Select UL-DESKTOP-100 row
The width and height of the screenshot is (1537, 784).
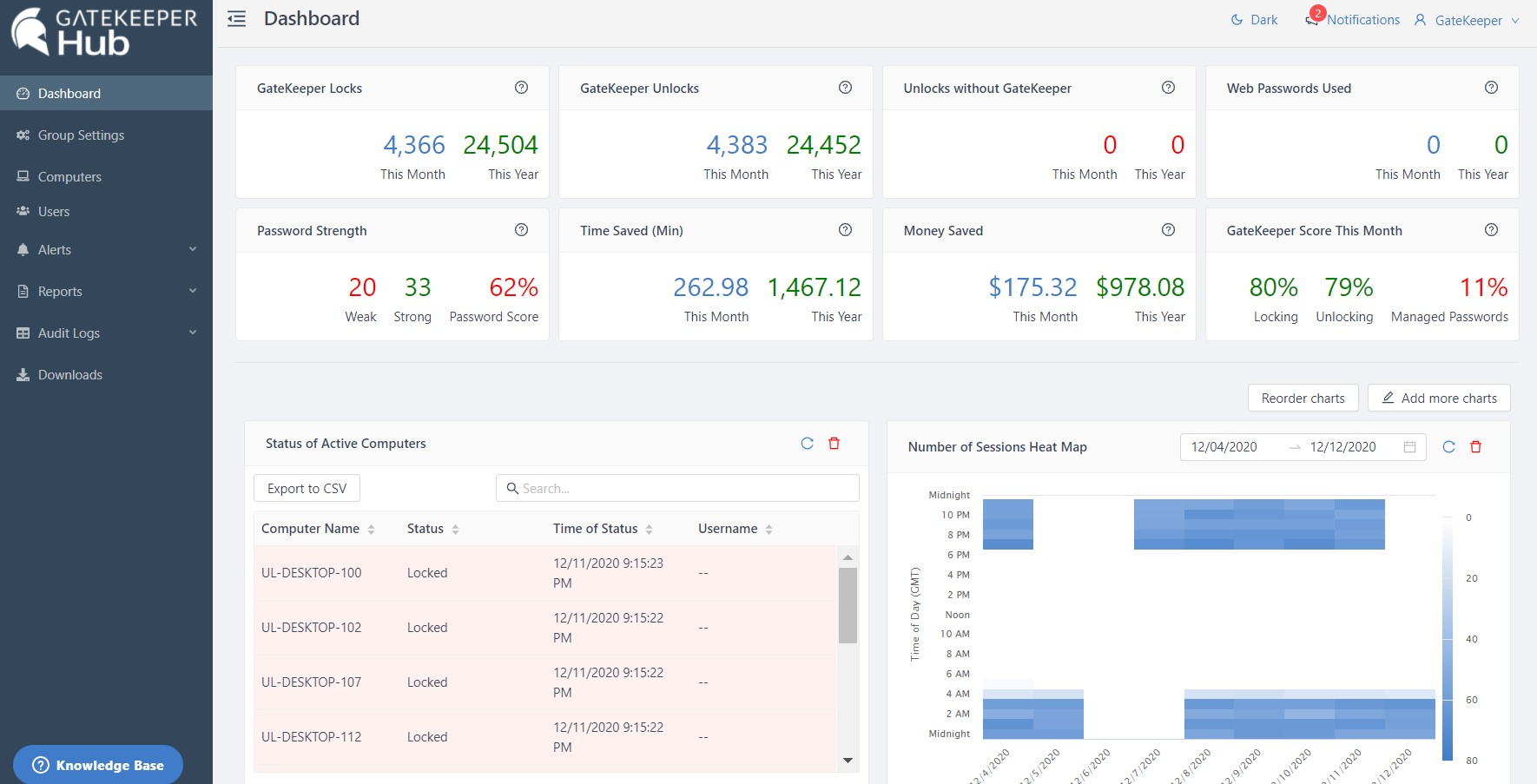pyautogui.click(x=545, y=573)
